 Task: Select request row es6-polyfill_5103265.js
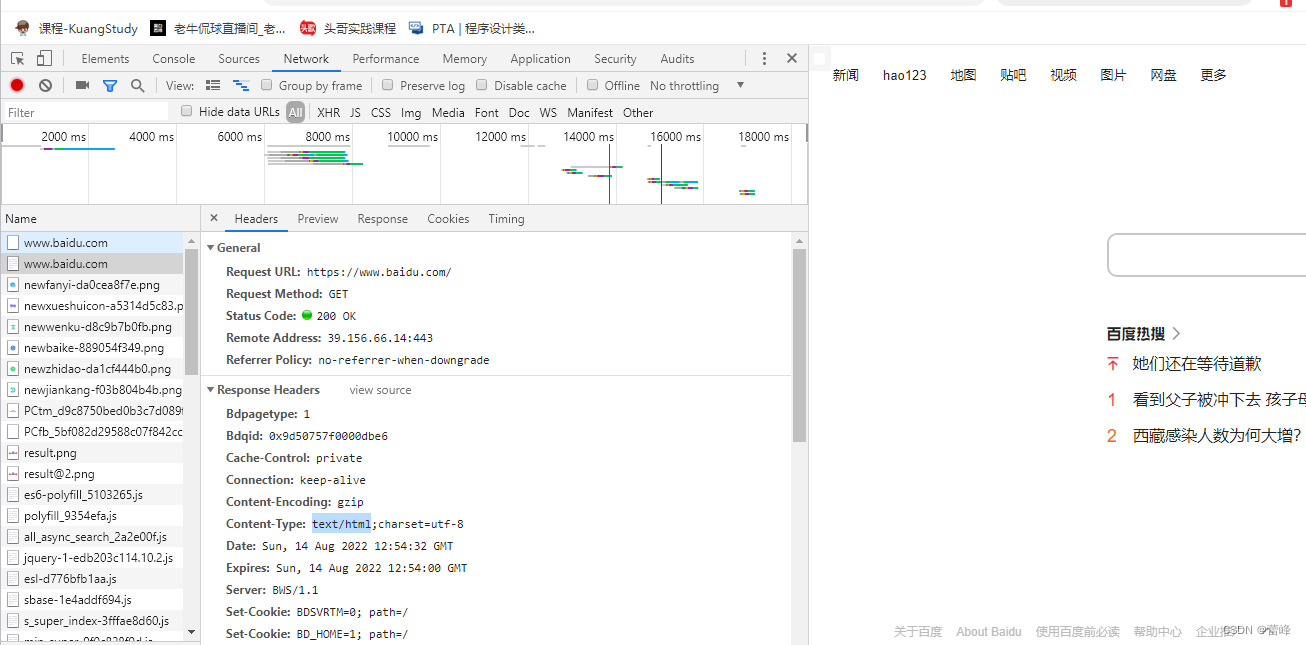(92, 495)
